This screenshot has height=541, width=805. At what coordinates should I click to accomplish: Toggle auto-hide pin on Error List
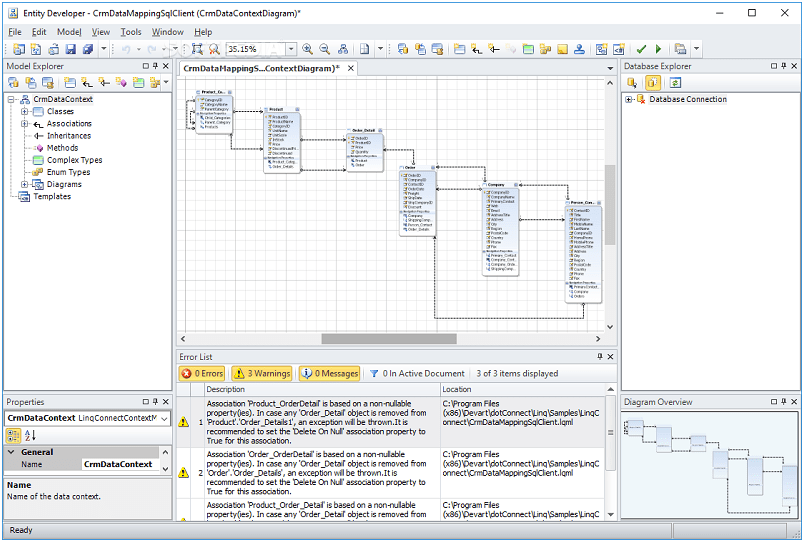[x=600, y=356]
